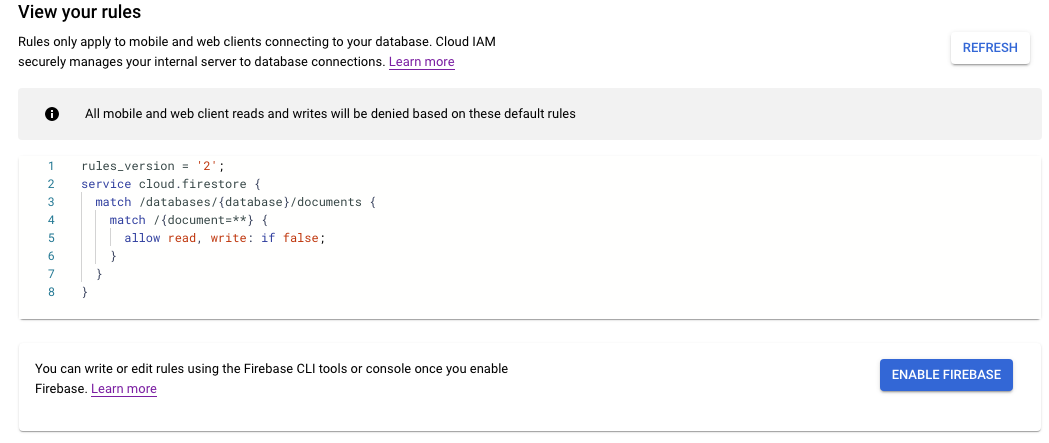Click the default rules denial banner text

pyautogui.click(x=330, y=113)
